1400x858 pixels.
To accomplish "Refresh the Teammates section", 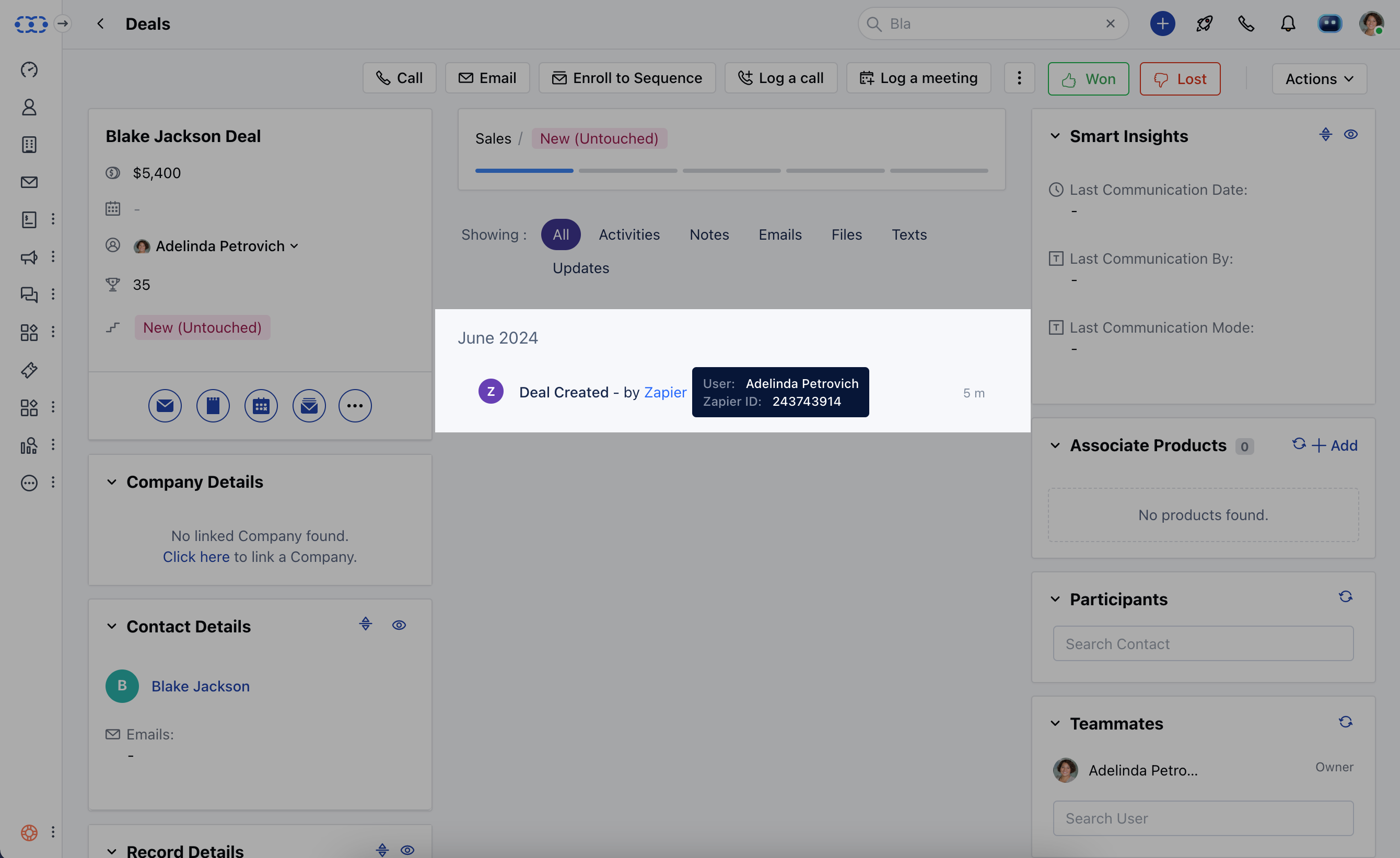I will point(1346,722).
